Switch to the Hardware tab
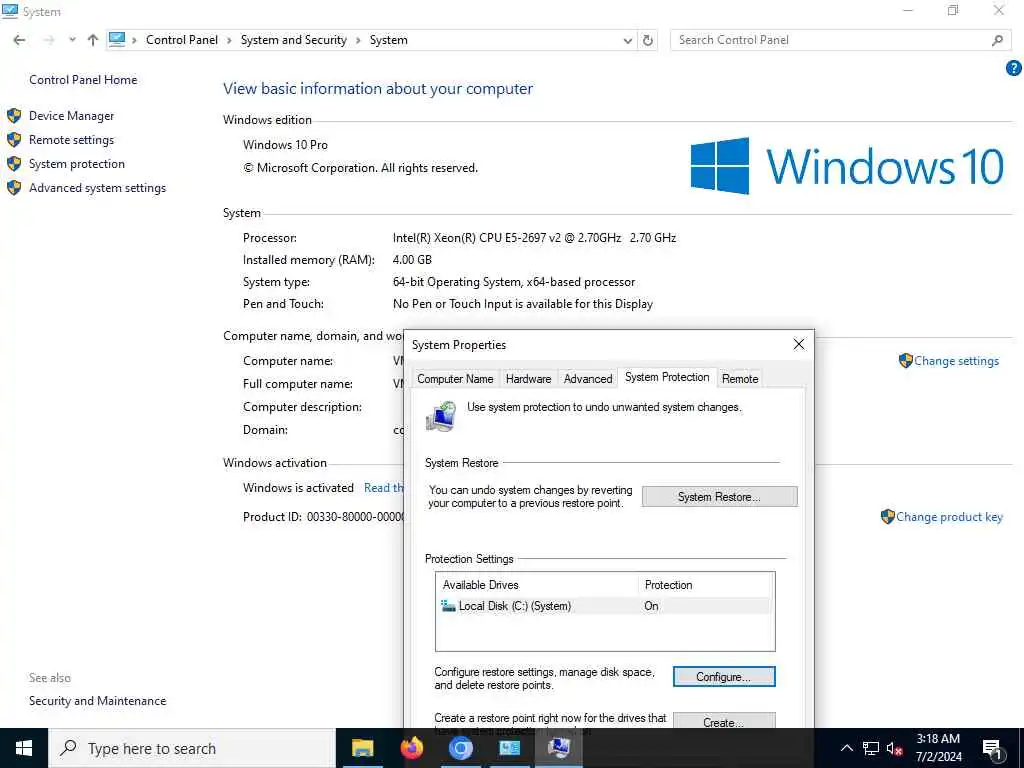Screen dimensions: 1024x768 pyautogui.click(x=528, y=379)
